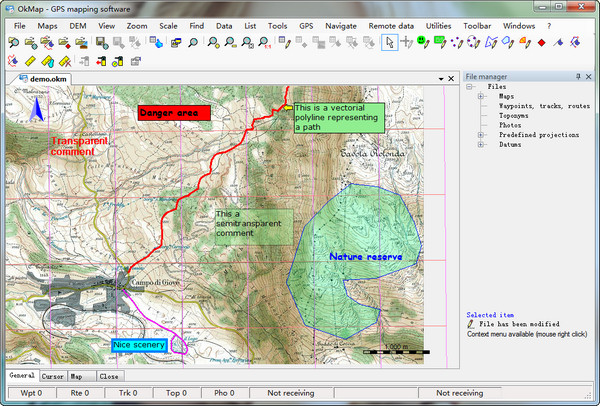The width and height of the screenshot is (600, 406).
Task: Select the red diamond toolbar icon
Action: 541,42
